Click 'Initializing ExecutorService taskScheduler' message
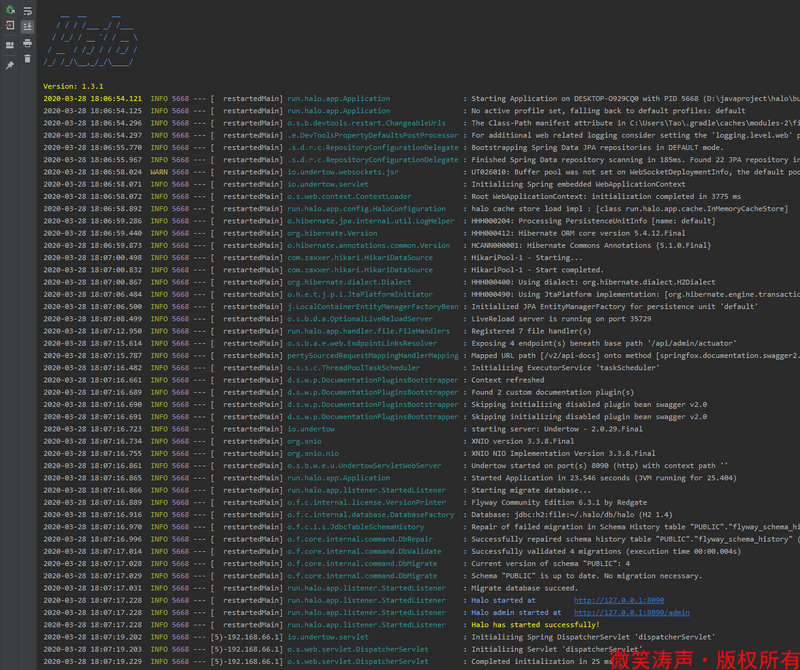Image resolution: width=800 pixels, height=670 pixels. point(565,368)
